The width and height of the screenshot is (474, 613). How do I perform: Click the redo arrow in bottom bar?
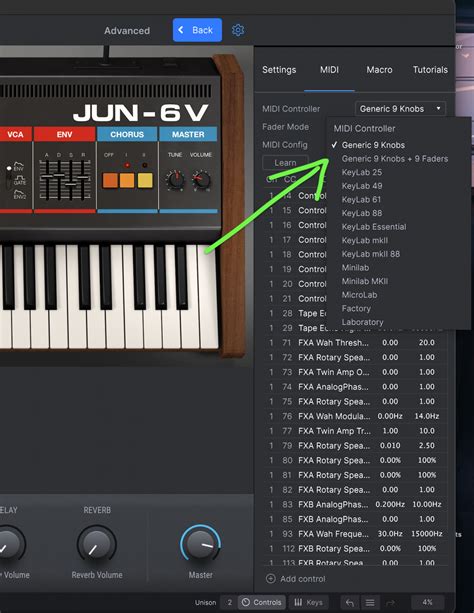click(391, 602)
